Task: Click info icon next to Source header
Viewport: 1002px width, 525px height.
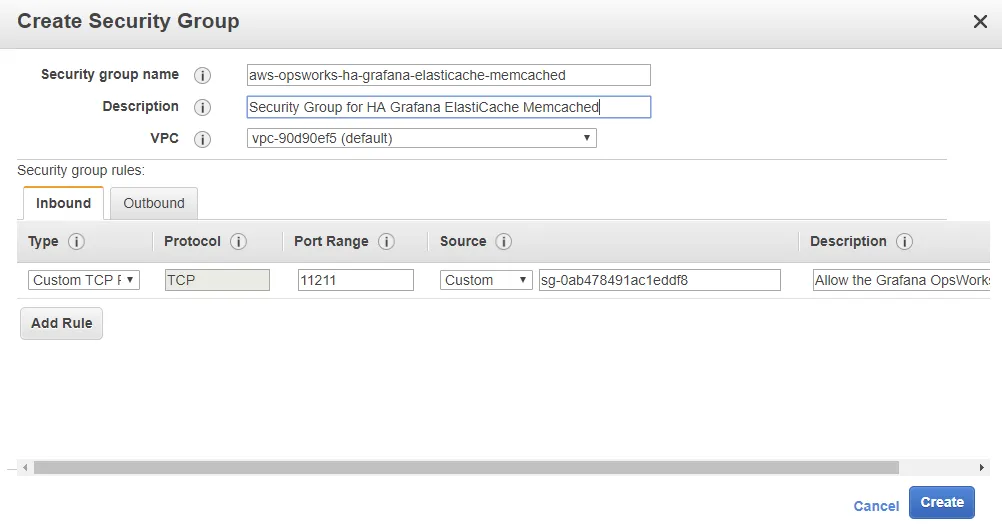Action: (x=504, y=242)
